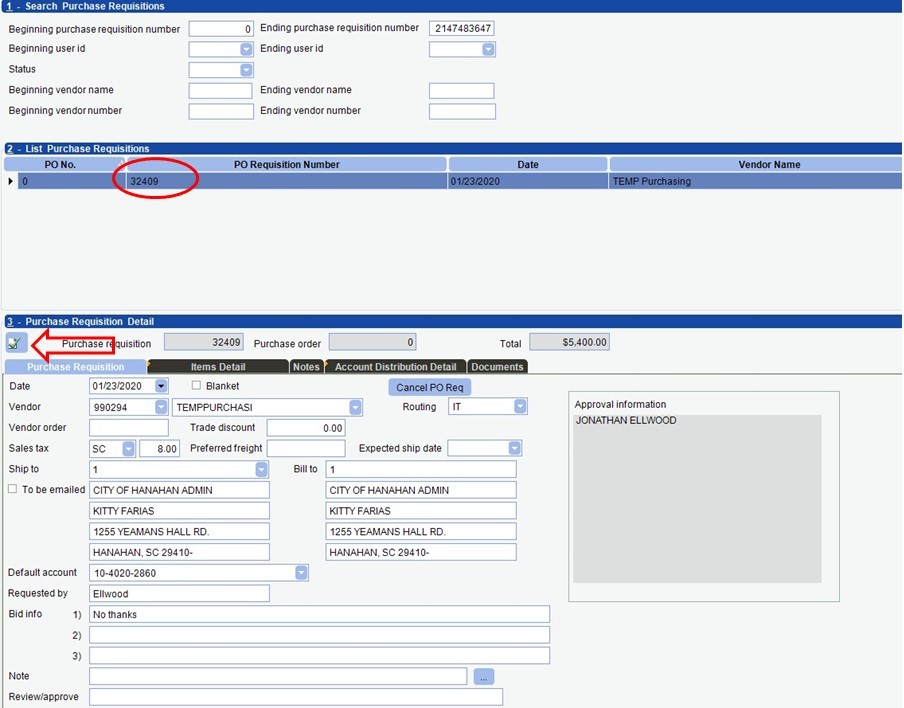
Task: Click the Purchase requisition 32409 detail field
Action: [x=204, y=342]
